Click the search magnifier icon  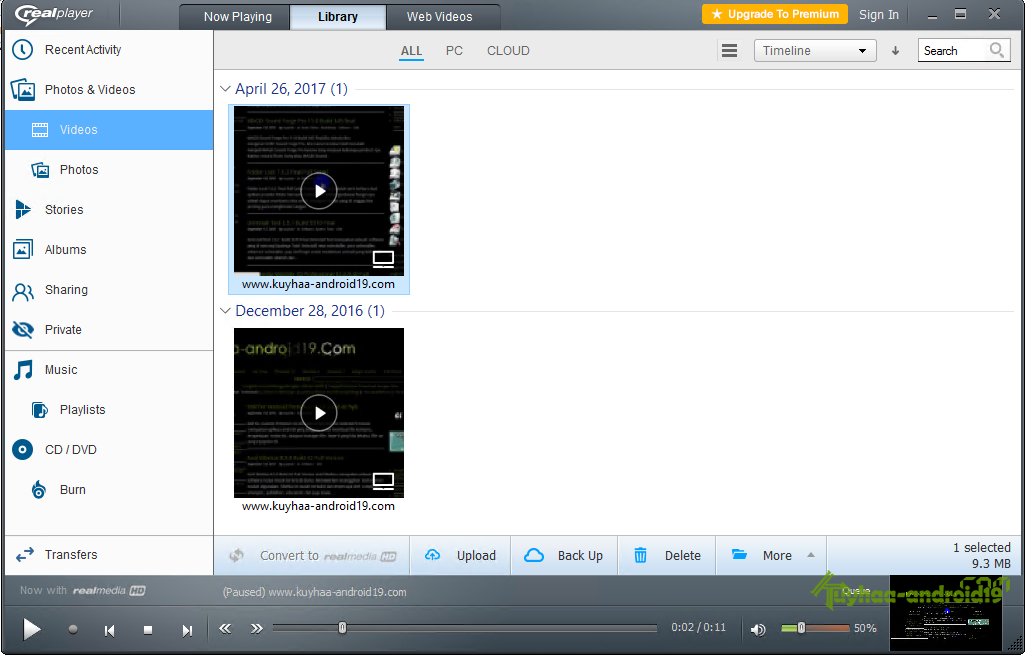(x=997, y=50)
